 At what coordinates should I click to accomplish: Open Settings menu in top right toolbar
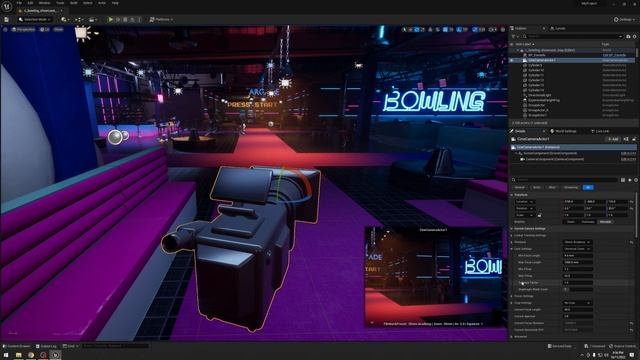(x=625, y=20)
